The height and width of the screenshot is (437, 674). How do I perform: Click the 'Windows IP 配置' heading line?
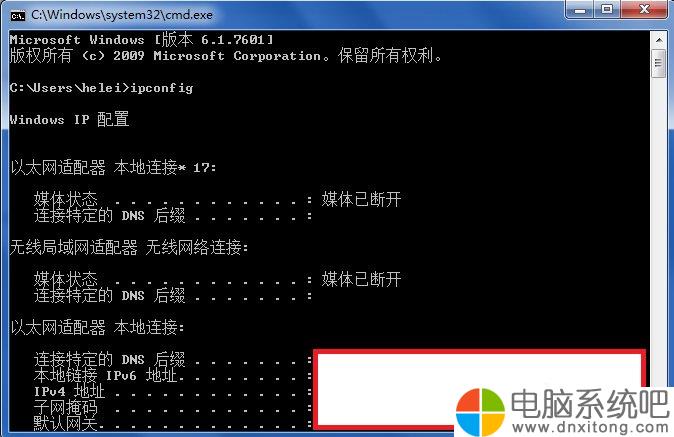[69, 119]
